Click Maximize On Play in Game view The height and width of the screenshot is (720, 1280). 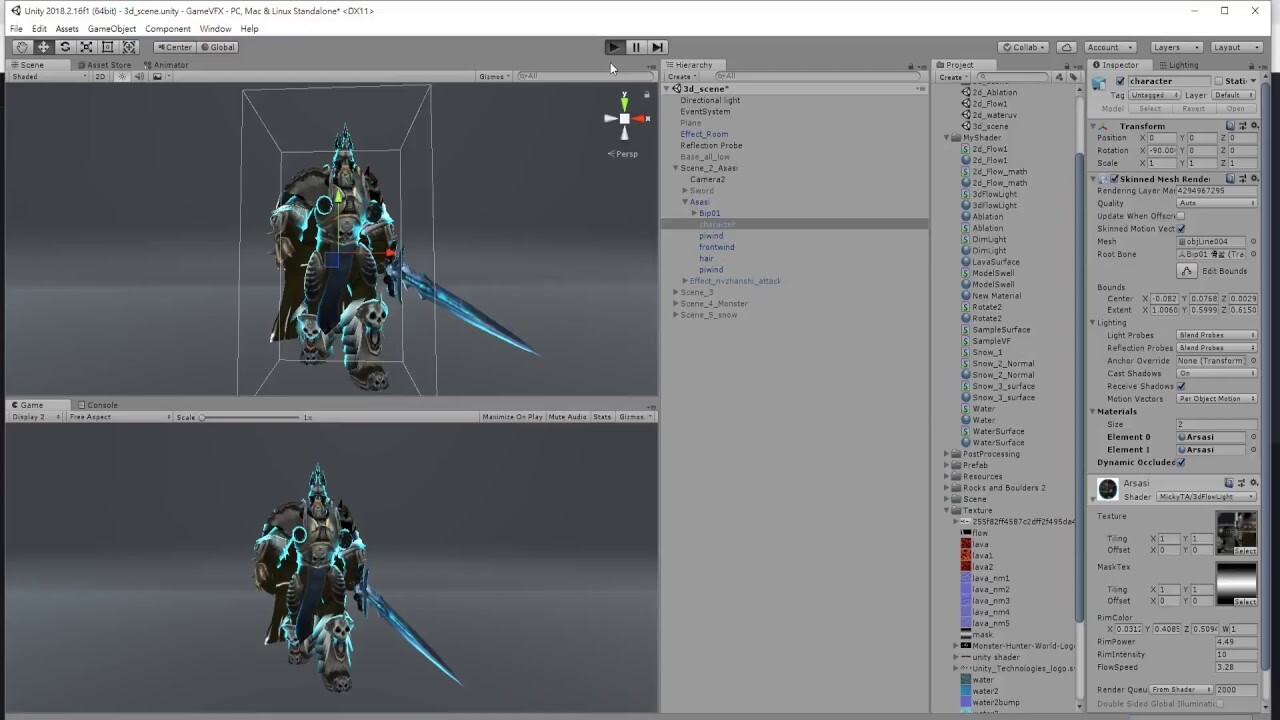pyautogui.click(x=512, y=417)
